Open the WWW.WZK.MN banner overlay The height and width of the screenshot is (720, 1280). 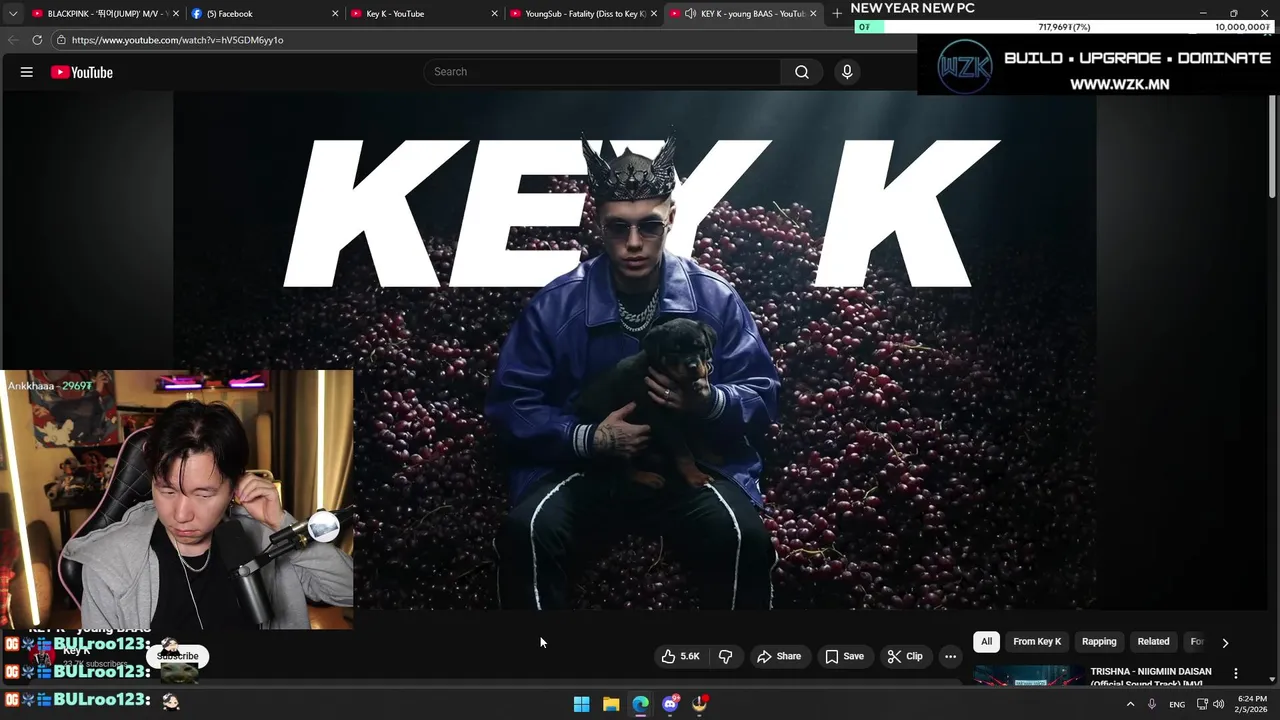click(x=1097, y=65)
